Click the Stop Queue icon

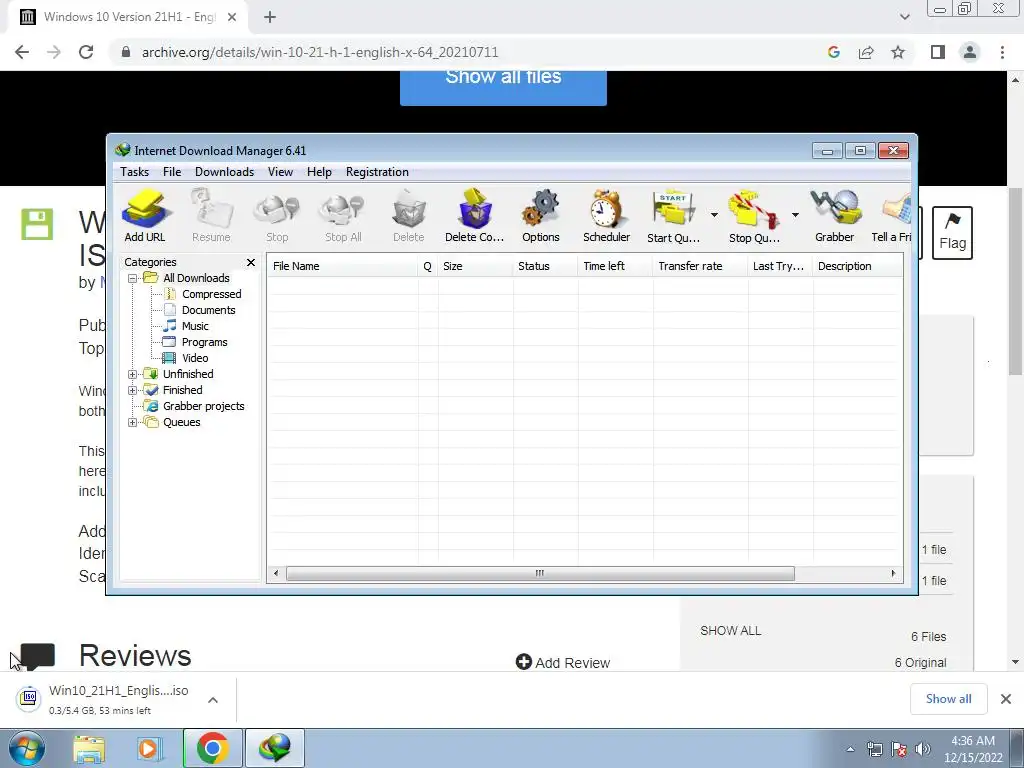[x=754, y=216]
